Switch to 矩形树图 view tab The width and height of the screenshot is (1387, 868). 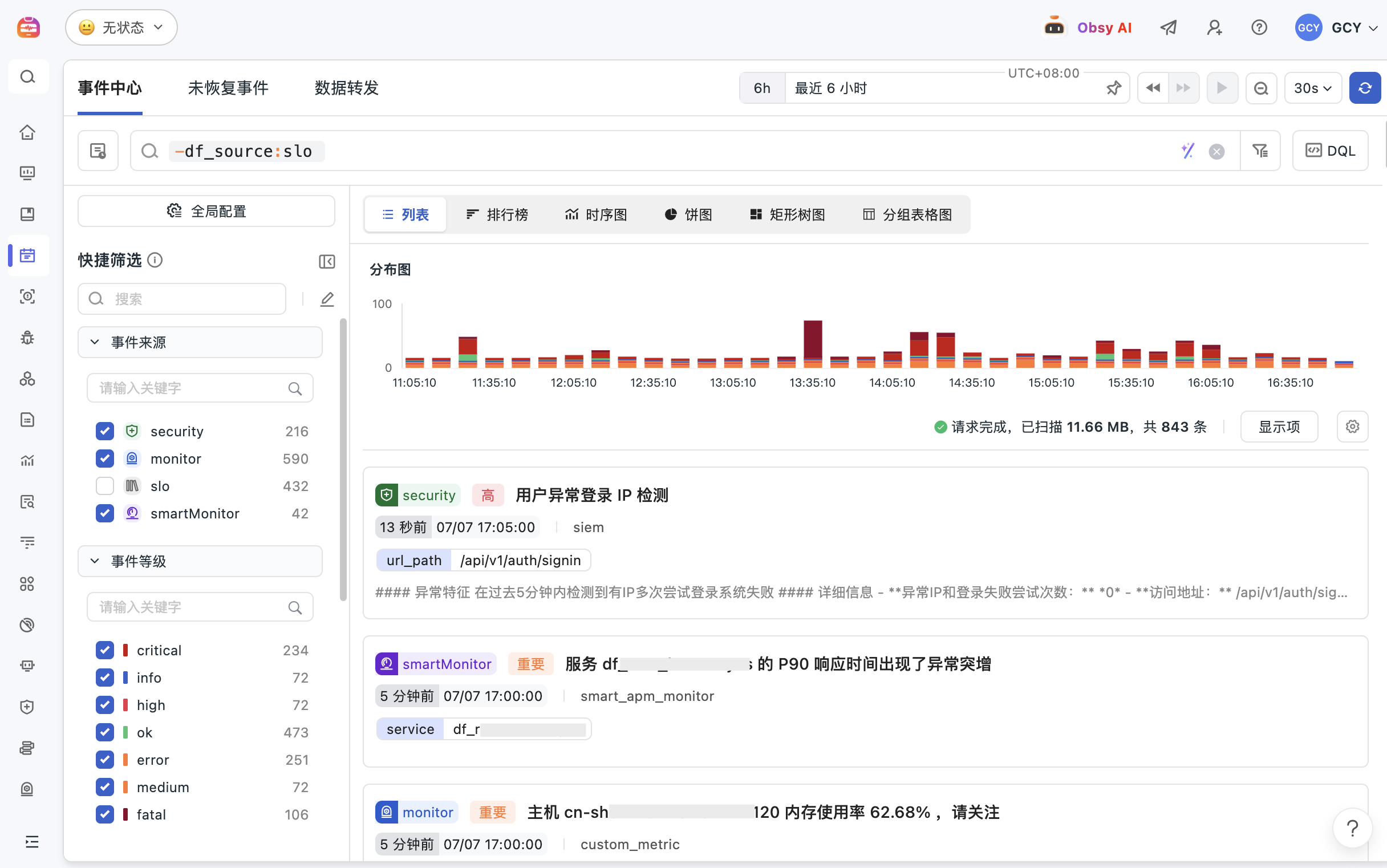point(787,214)
